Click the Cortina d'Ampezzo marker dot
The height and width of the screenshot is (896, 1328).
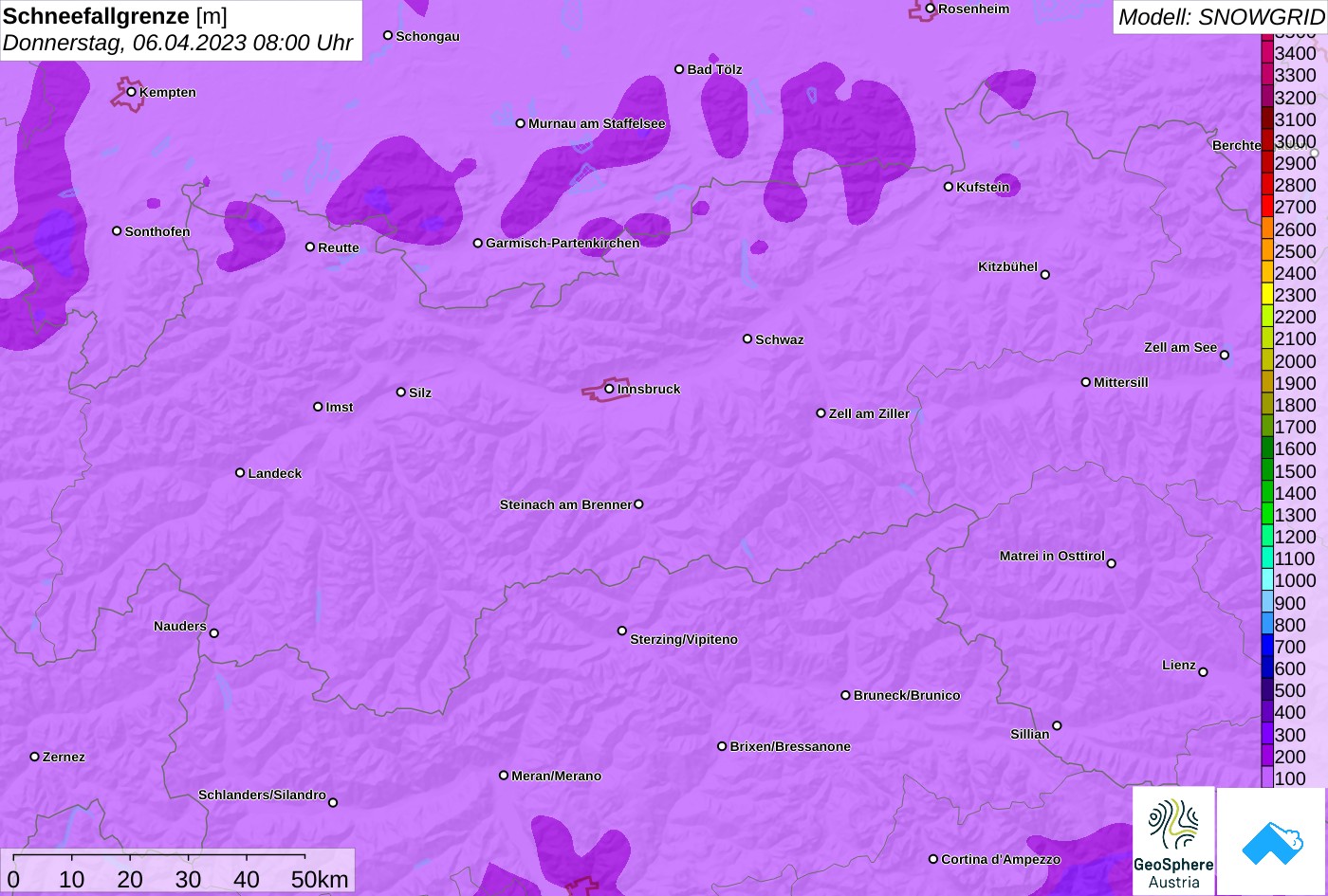(933, 859)
